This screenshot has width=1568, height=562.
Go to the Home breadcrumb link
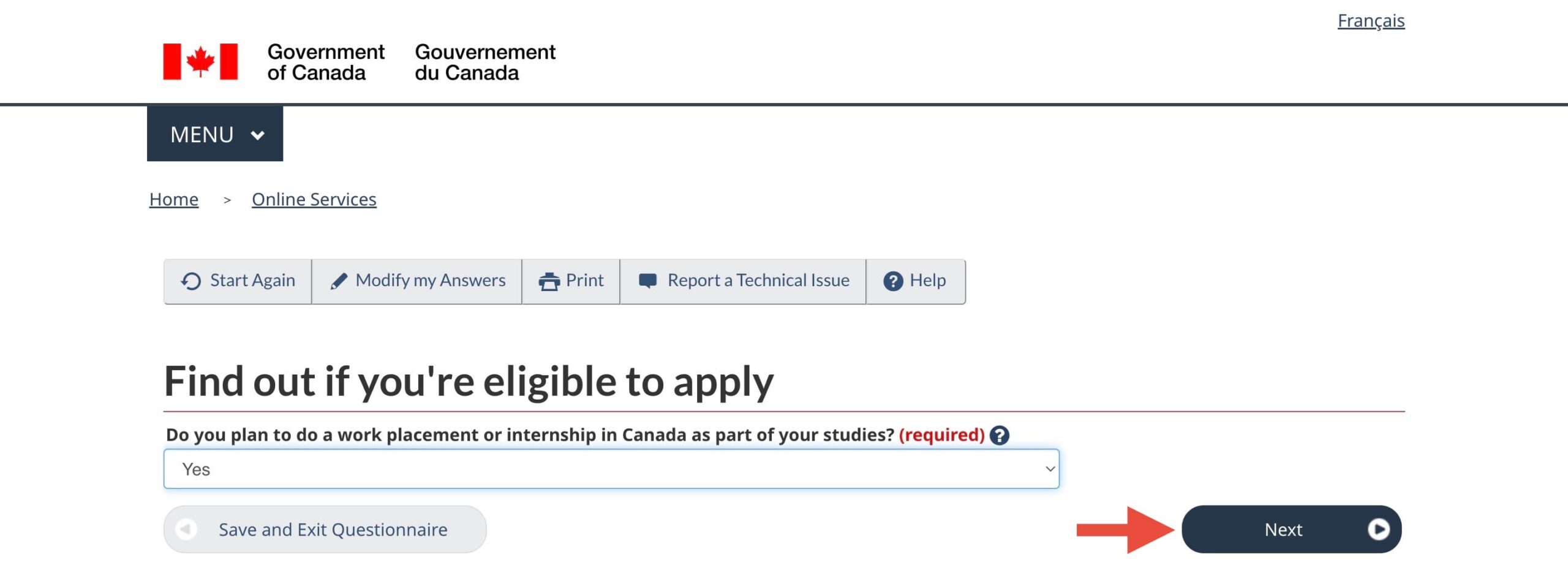tap(174, 199)
